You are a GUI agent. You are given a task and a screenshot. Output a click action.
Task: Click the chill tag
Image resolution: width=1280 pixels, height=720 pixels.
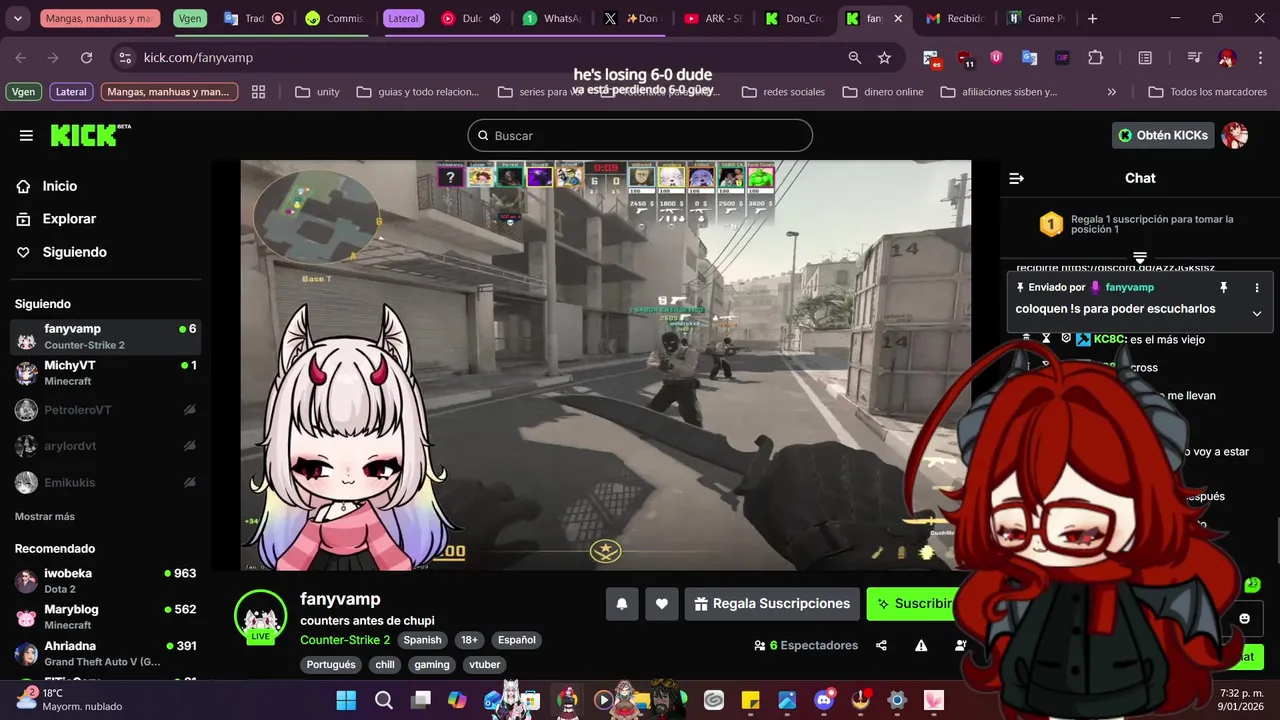point(385,664)
